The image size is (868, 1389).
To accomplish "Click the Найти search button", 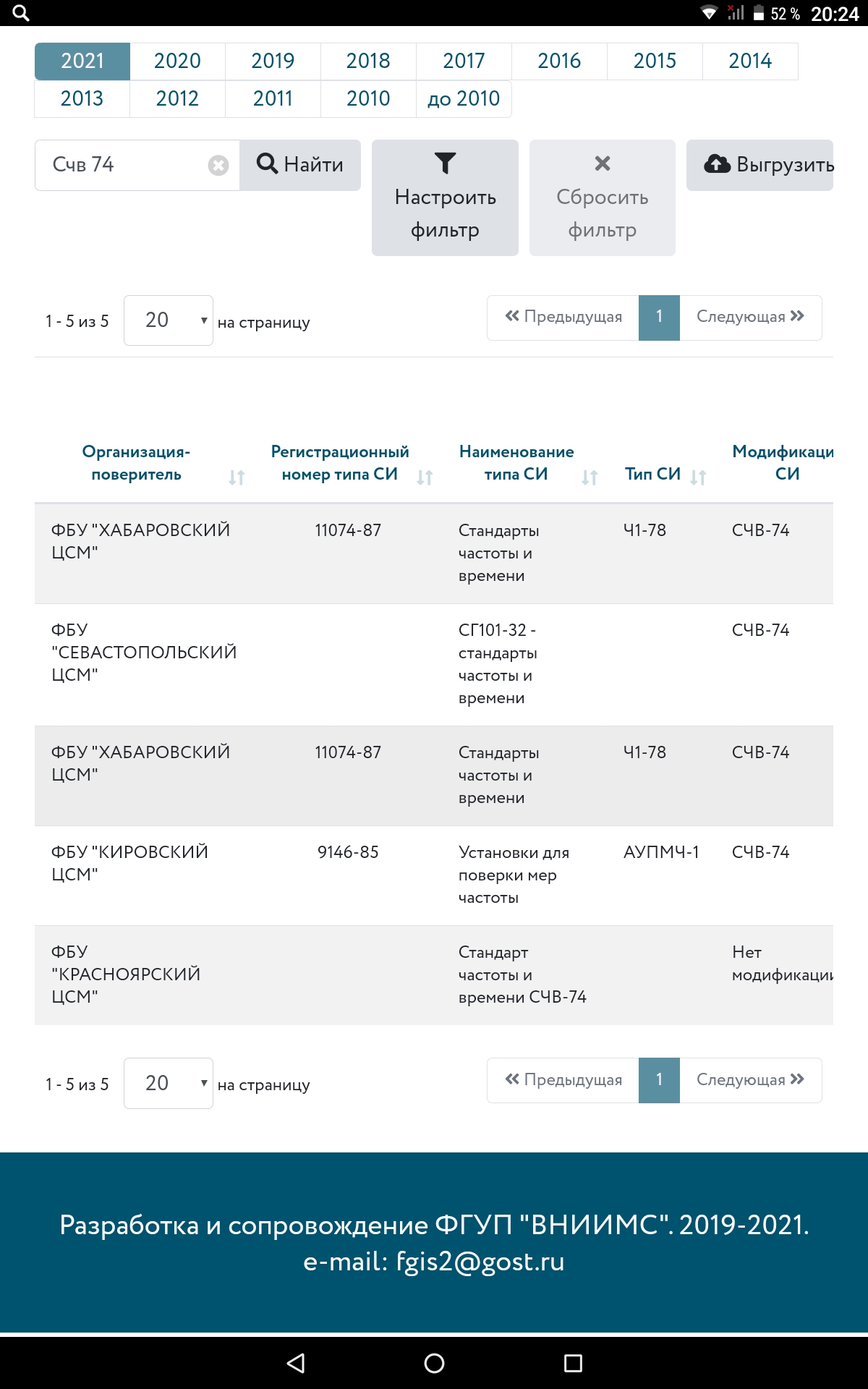I will pyautogui.click(x=300, y=165).
